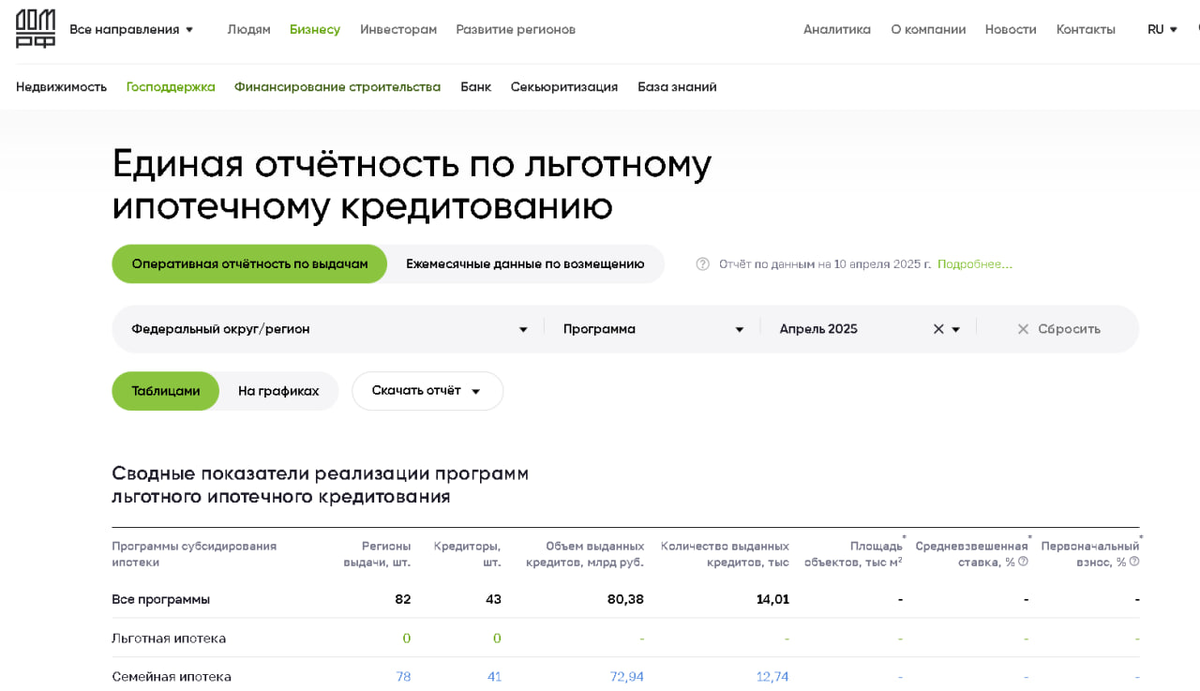Open the Недвижимость submenu item

(61, 87)
